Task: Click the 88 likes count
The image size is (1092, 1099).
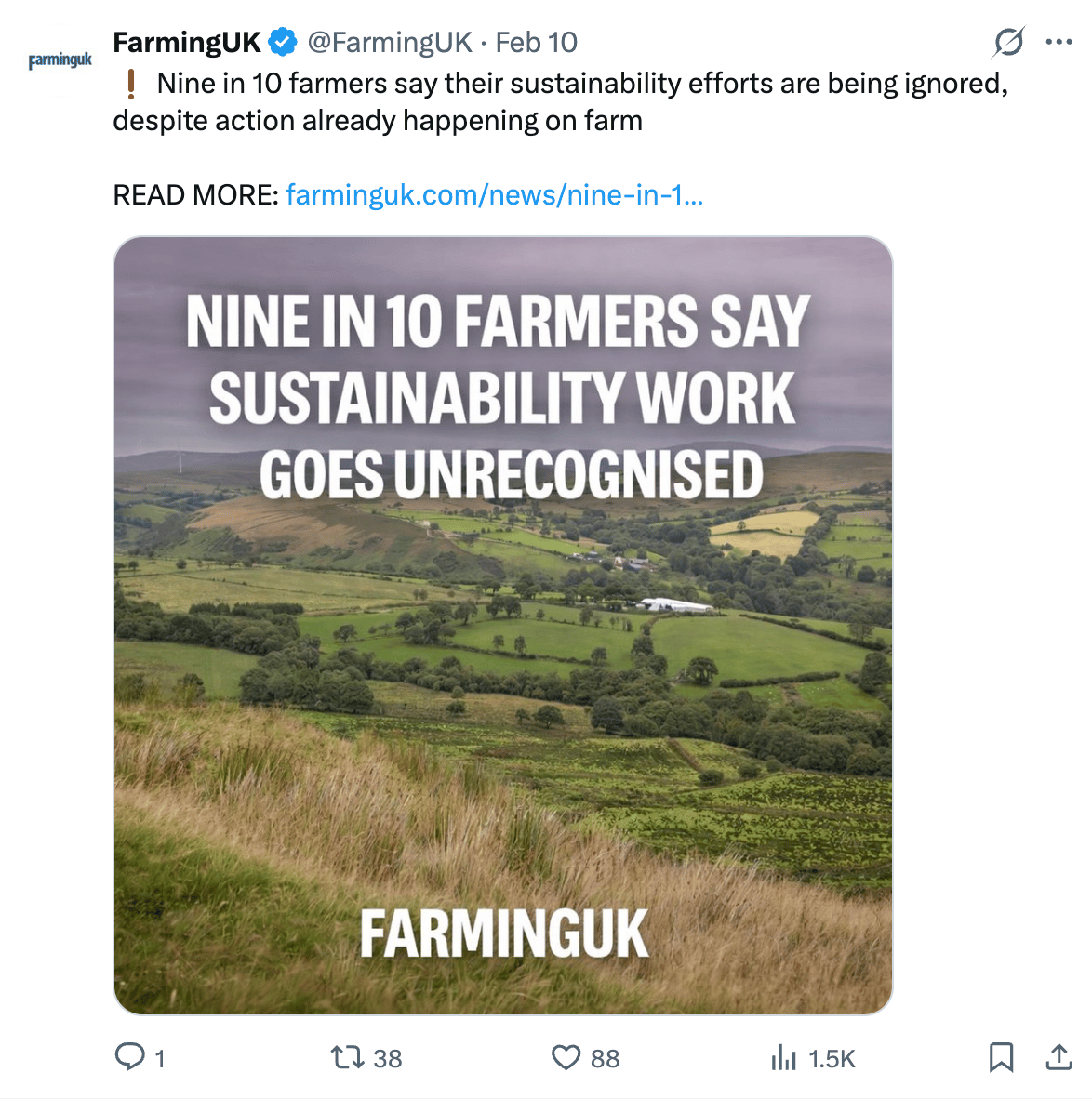Action: (x=605, y=1058)
